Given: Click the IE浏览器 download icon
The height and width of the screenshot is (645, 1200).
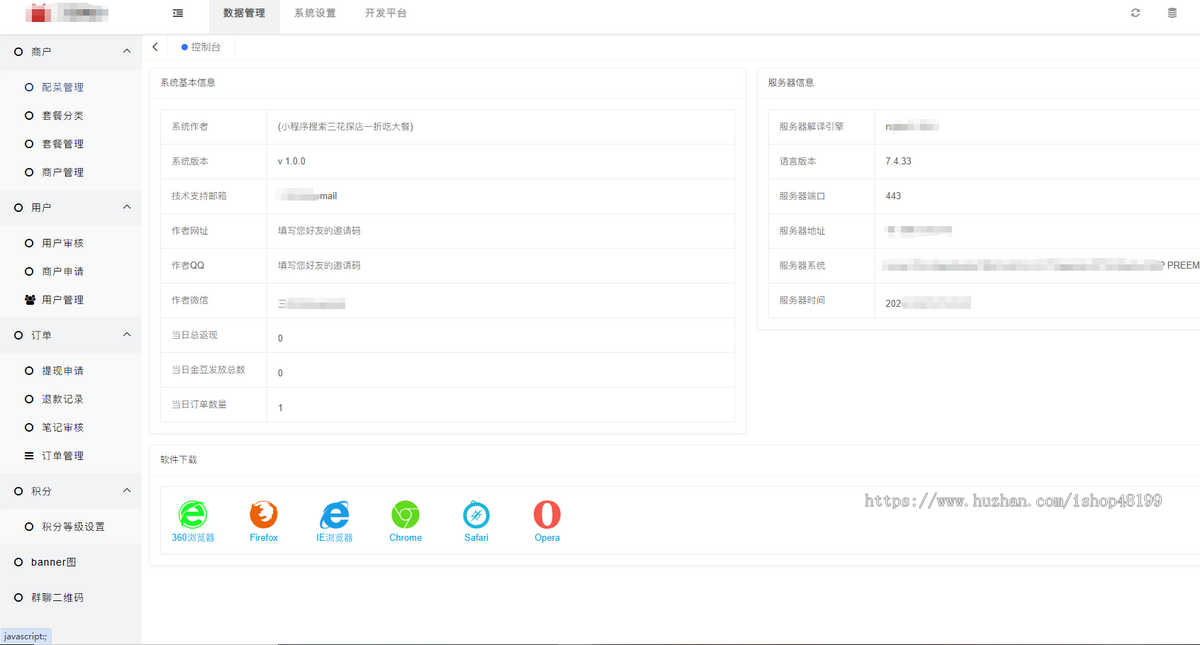Looking at the screenshot, I should coord(334,514).
